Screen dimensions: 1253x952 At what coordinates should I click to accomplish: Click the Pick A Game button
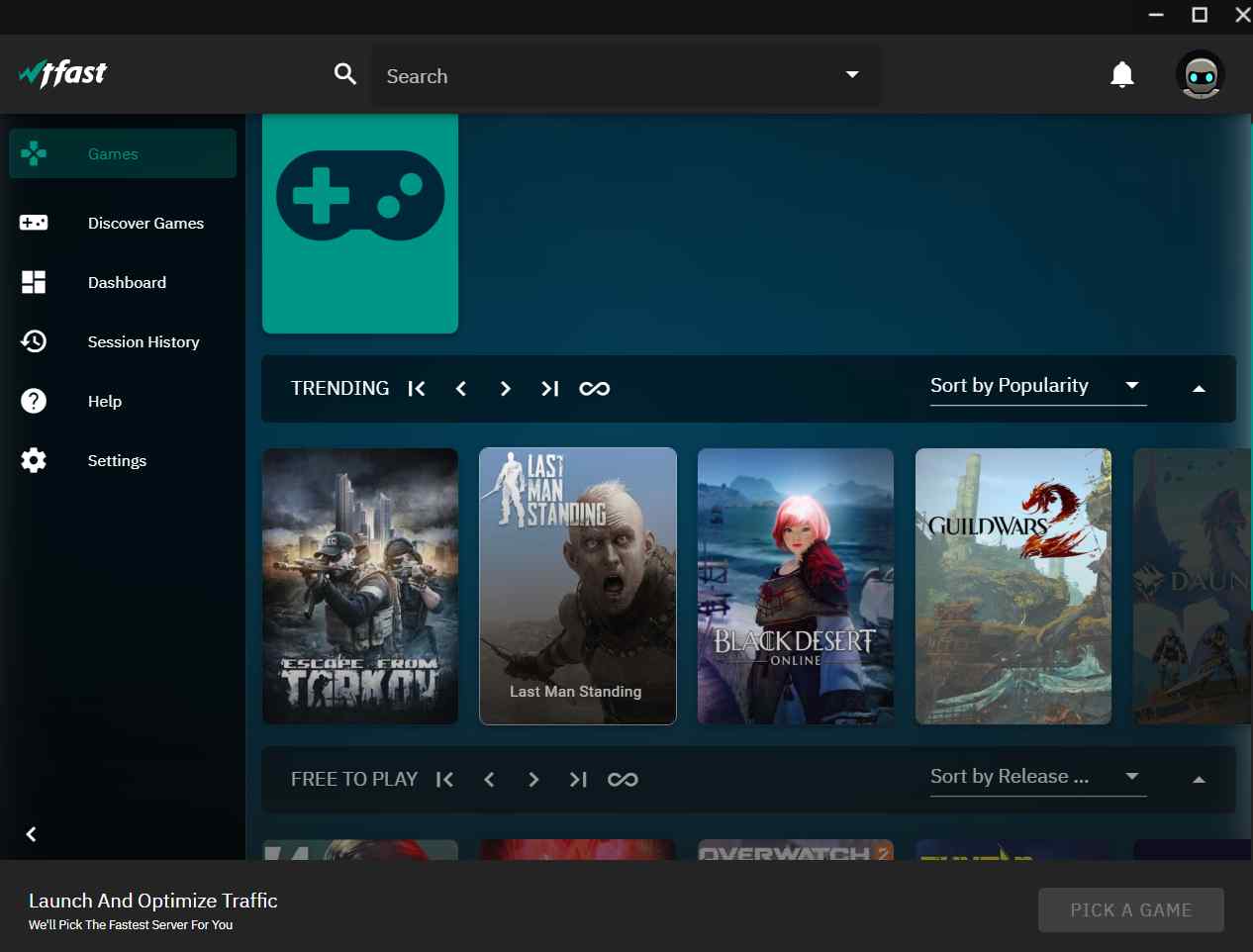click(1131, 910)
